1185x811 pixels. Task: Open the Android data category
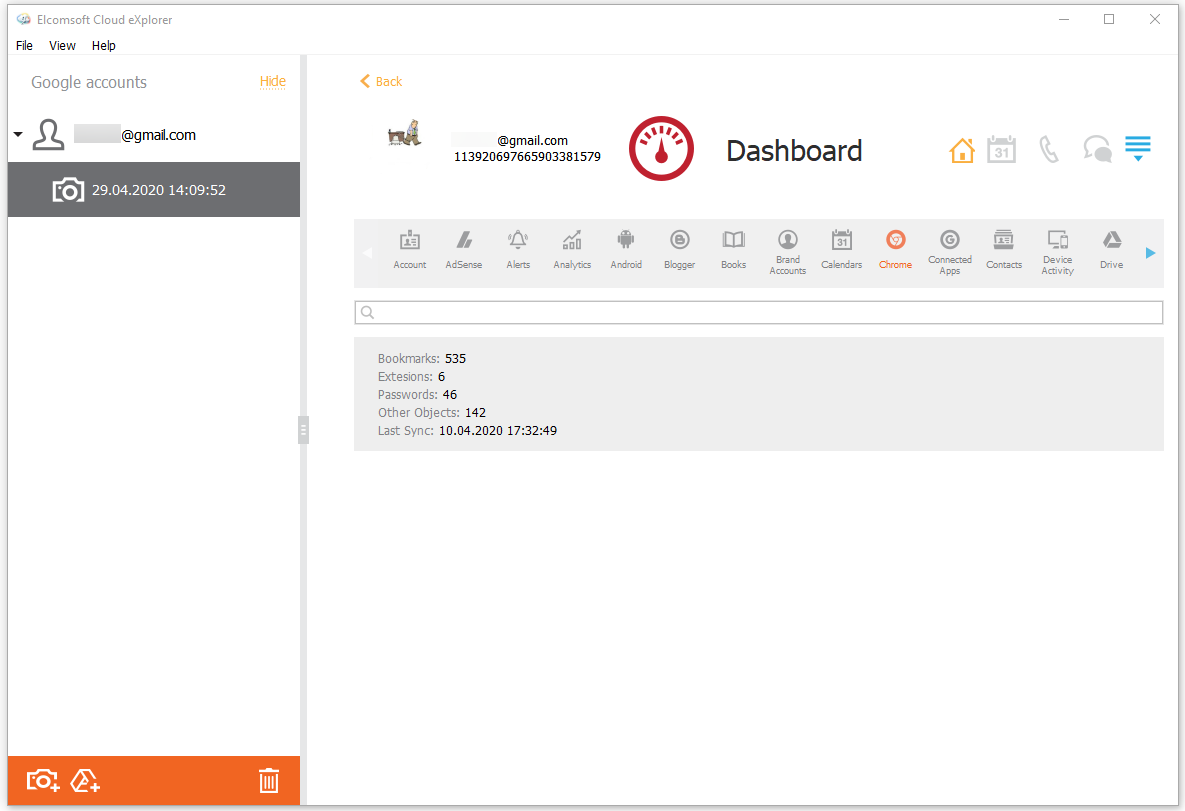click(625, 250)
